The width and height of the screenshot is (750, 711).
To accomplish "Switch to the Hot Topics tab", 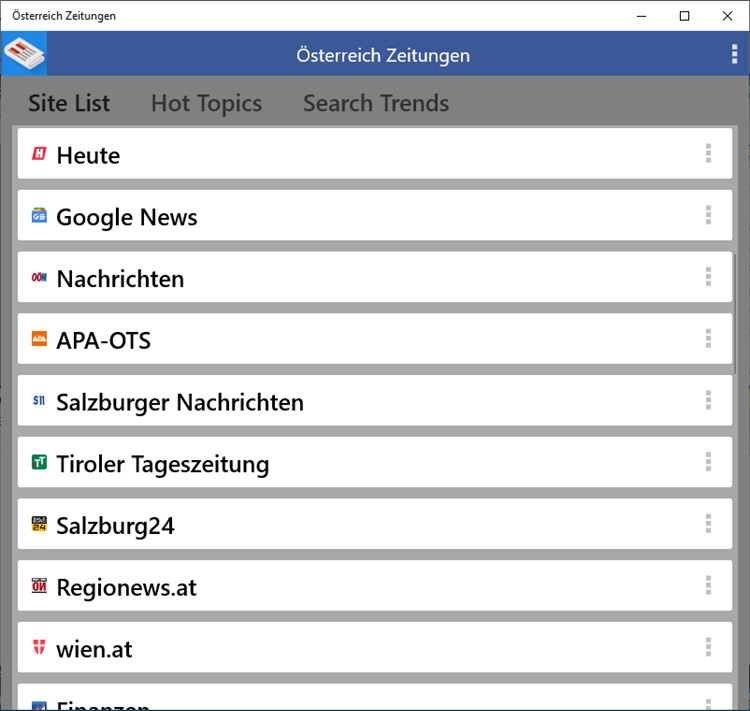I will 207,103.
